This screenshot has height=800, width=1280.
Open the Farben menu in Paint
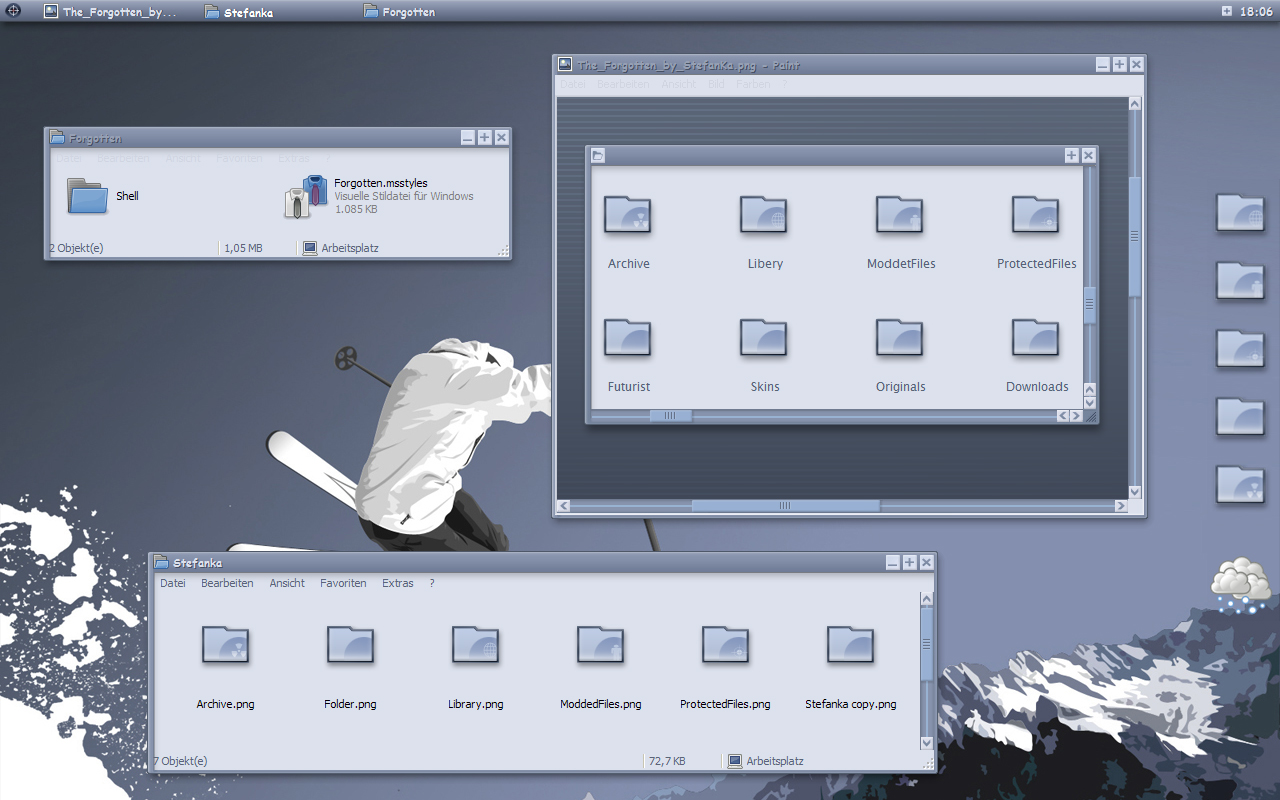[x=753, y=85]
